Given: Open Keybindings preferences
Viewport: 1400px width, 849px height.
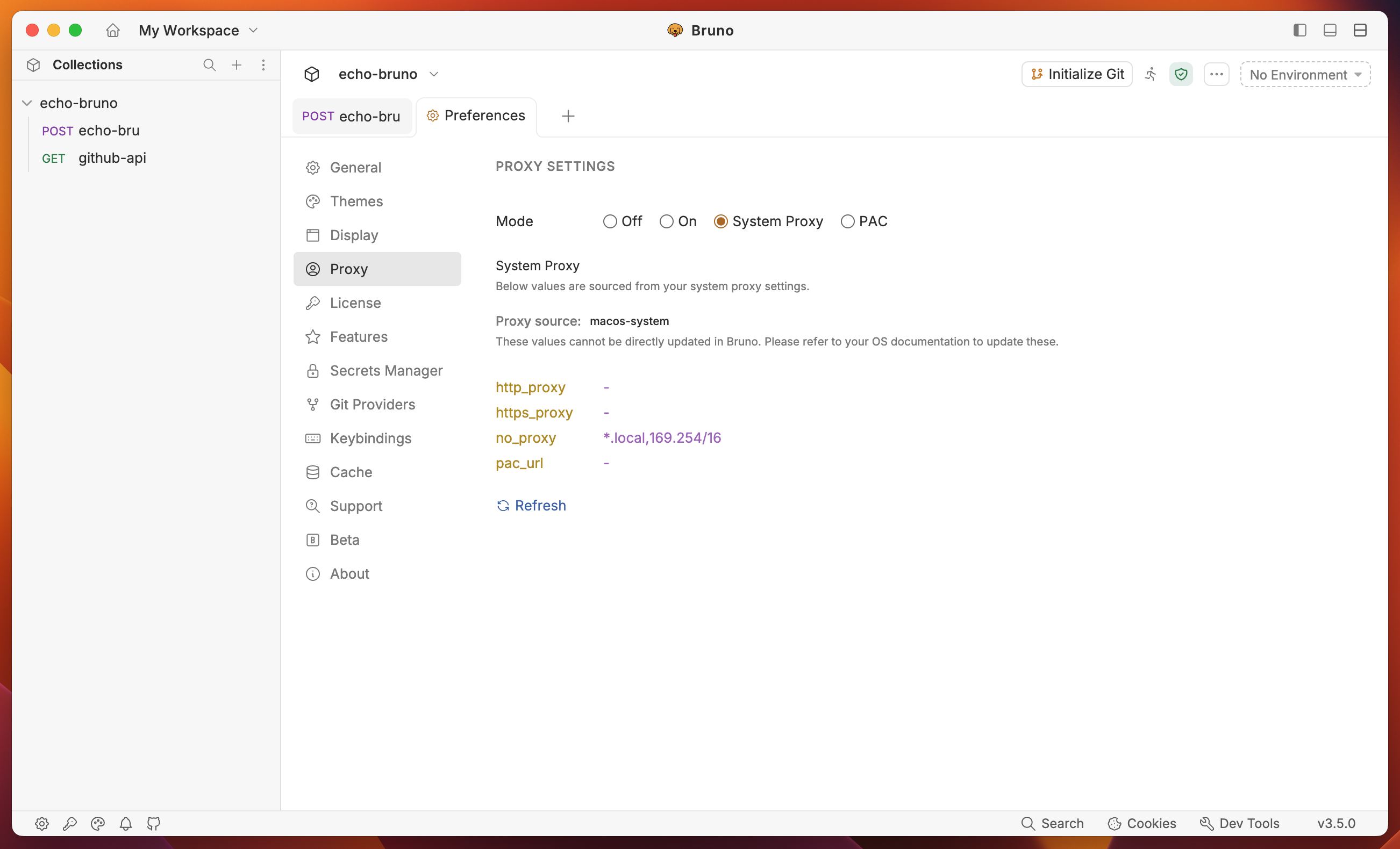Looking at the screenshot, I should click(377, 438).
